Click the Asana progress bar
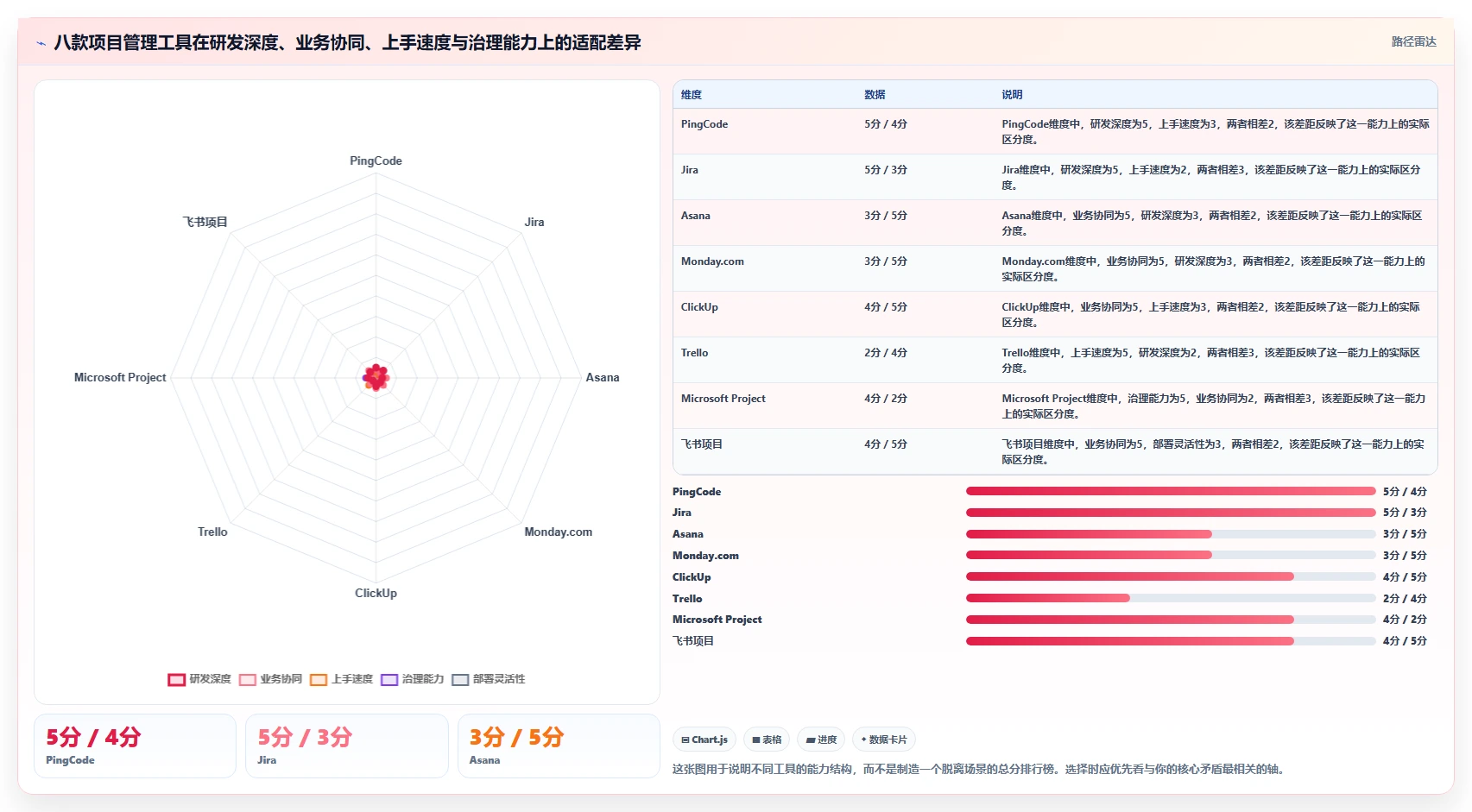This screenshot has width=1472, height=812. click(x=1171, y=534)
